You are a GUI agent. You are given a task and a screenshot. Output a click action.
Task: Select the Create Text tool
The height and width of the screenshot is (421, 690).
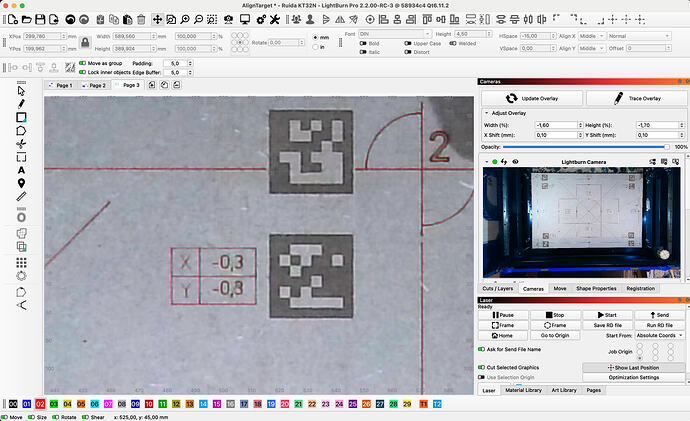tap(21, 170)
